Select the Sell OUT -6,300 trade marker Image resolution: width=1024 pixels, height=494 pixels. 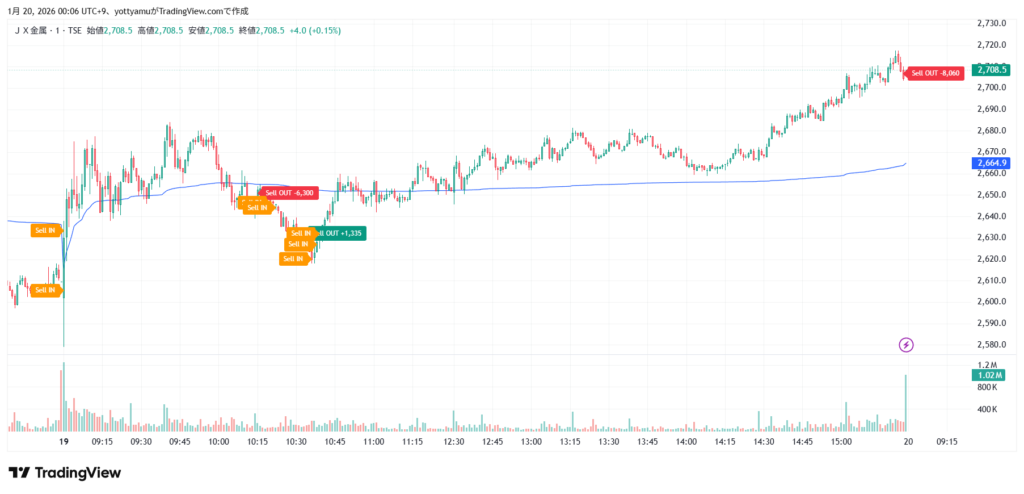[289, 193]
